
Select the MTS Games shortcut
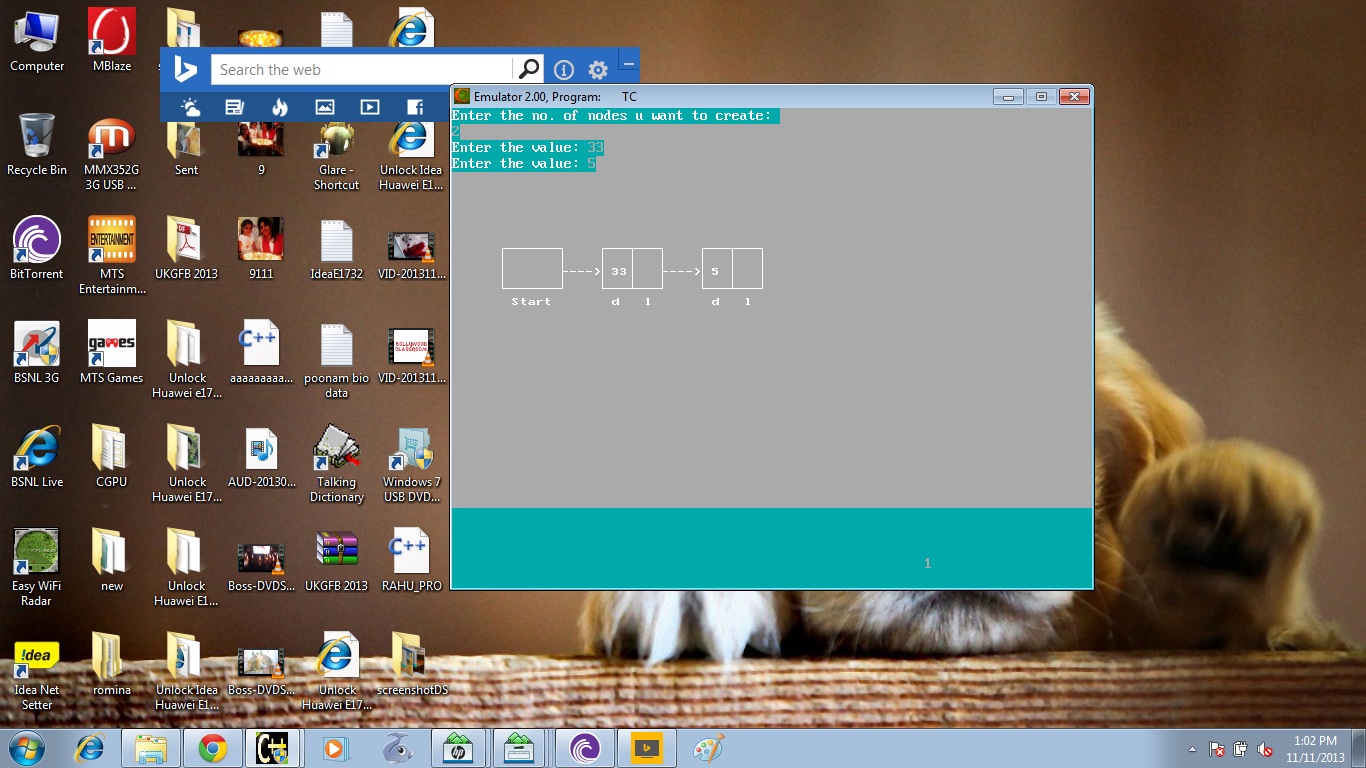pyautogui.click(x=112, y=353)
